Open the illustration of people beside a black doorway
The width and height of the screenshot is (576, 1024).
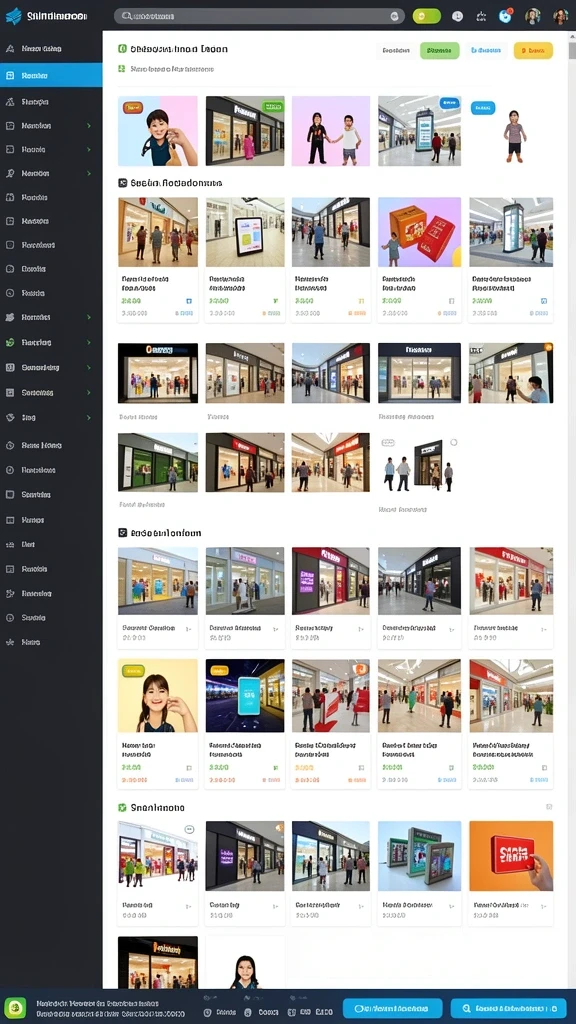(x=419, y=462)
